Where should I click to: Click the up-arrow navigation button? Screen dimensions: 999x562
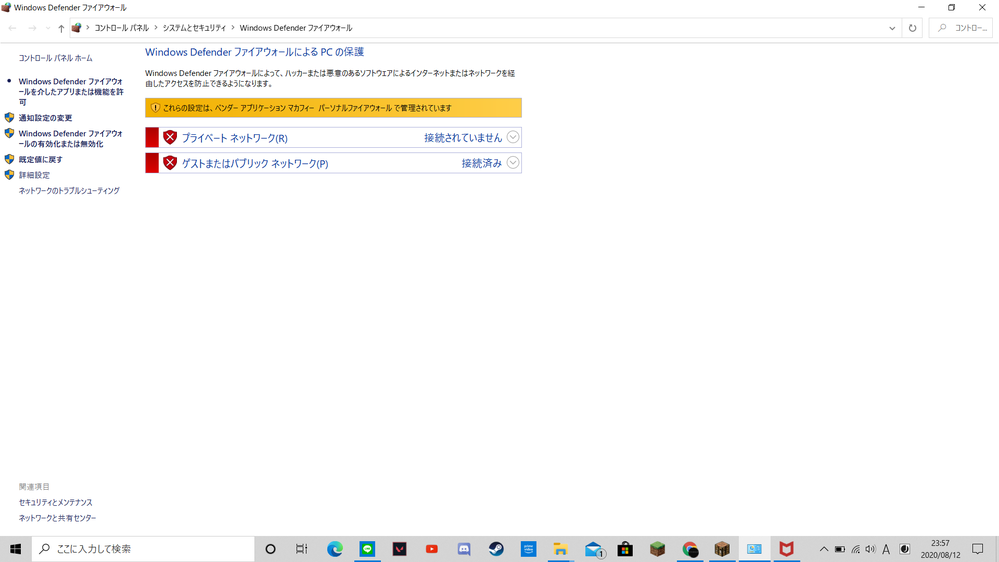tap(61, 28)
